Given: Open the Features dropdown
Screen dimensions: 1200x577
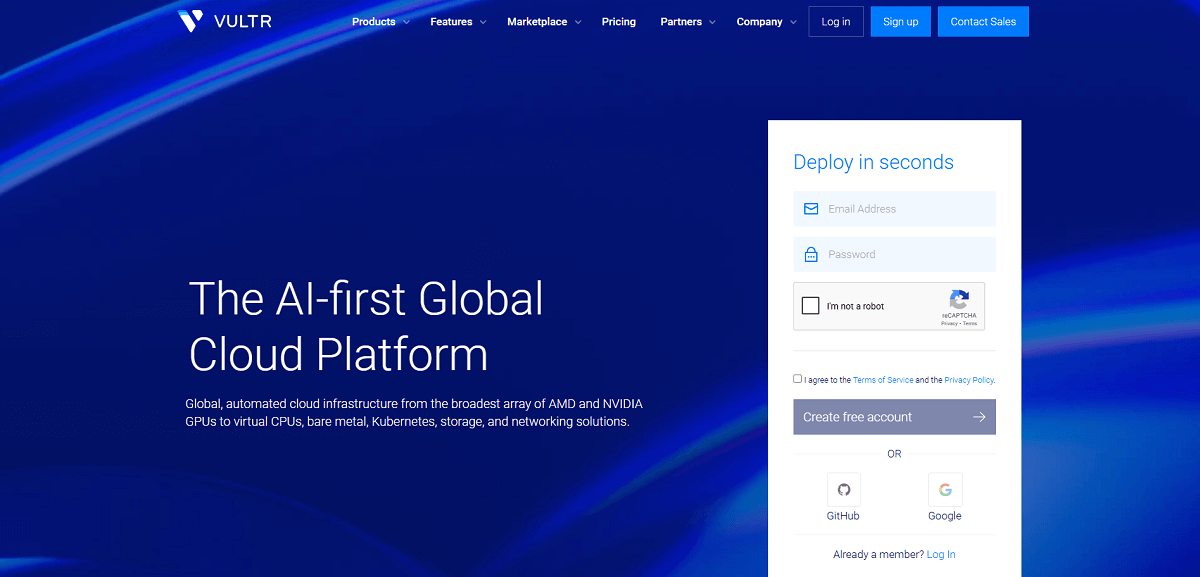Looking at the screenshot, I should 457,21.
